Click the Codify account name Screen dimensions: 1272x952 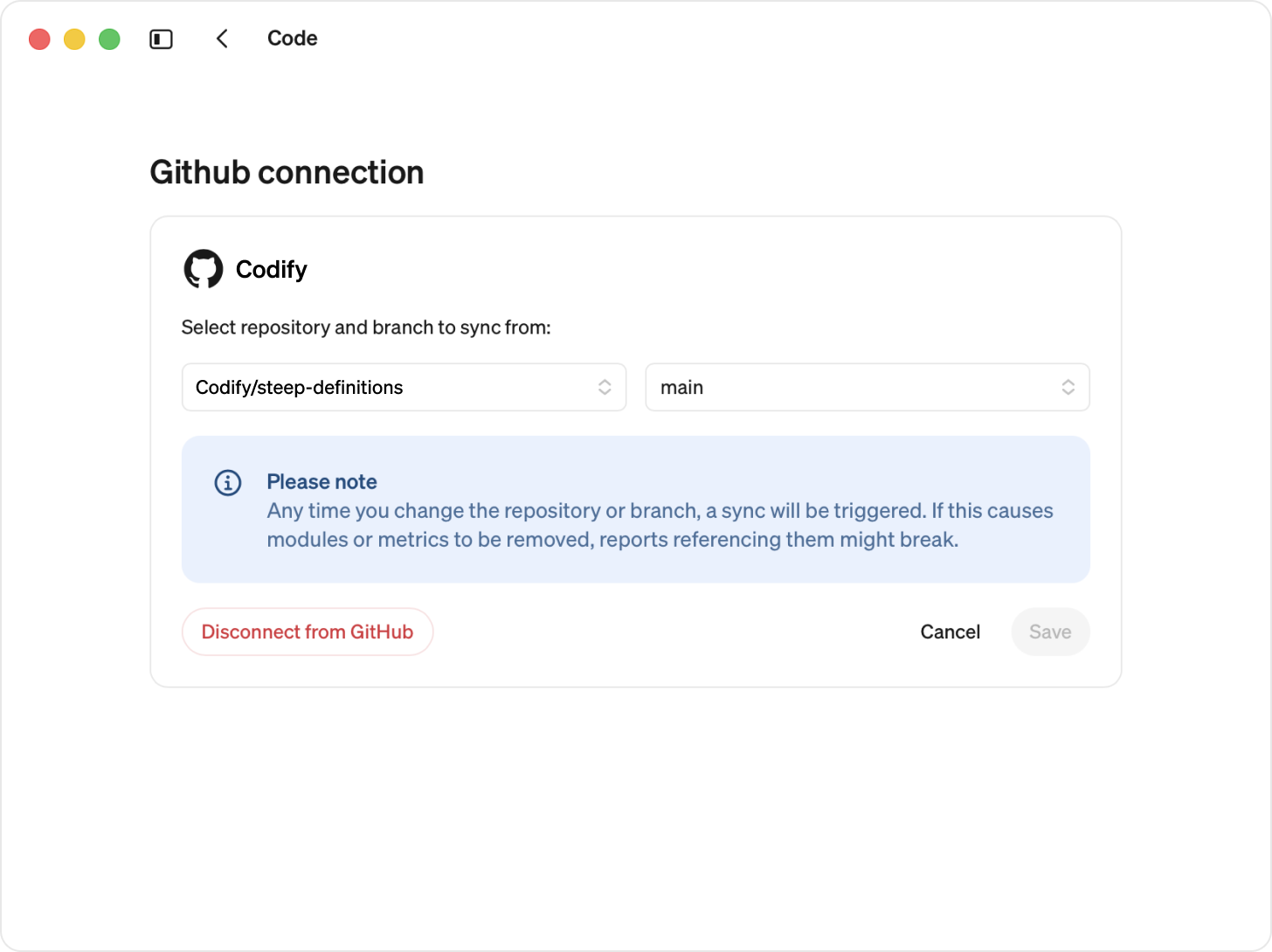tap(271, 269)
